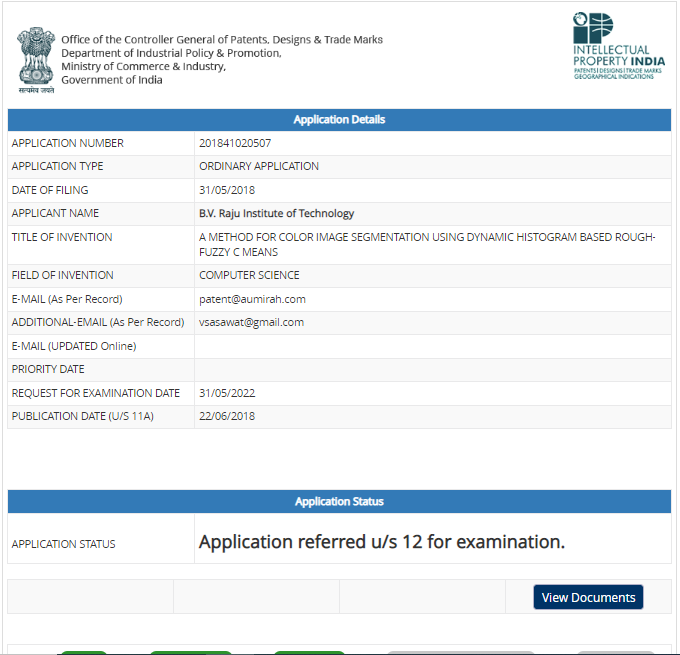The image size is (680, 655).
Task: Click the title of invention text
Action: point(427,245)
